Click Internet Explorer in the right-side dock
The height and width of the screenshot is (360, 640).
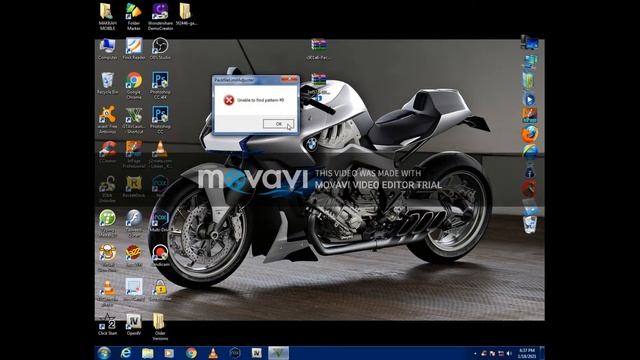530,152
